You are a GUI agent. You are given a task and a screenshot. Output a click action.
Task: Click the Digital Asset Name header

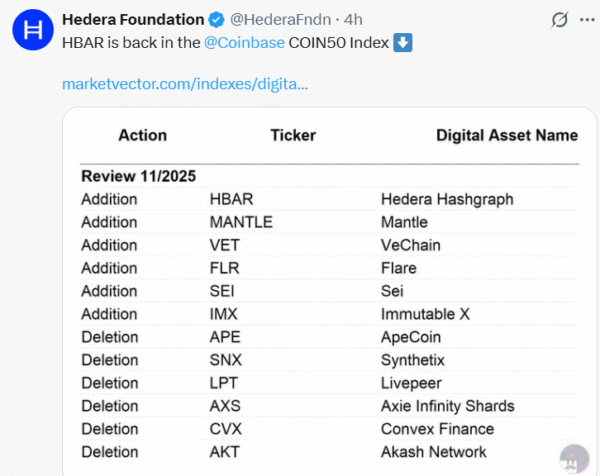tap(506, 135)
